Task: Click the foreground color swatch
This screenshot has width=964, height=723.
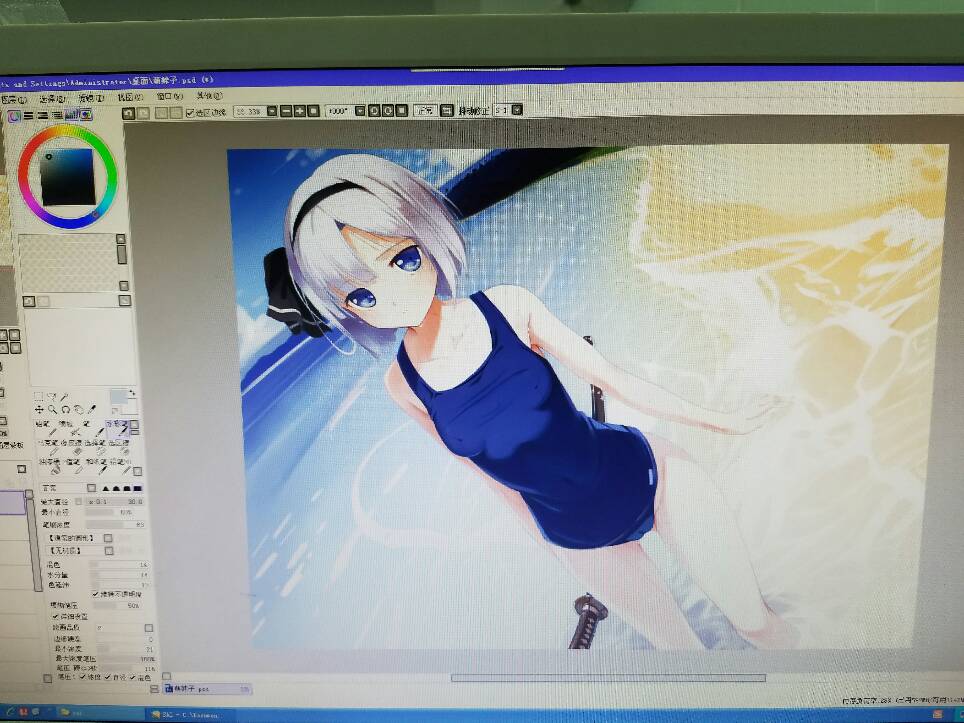Action: pyautogui.click(x=119, y=397)
